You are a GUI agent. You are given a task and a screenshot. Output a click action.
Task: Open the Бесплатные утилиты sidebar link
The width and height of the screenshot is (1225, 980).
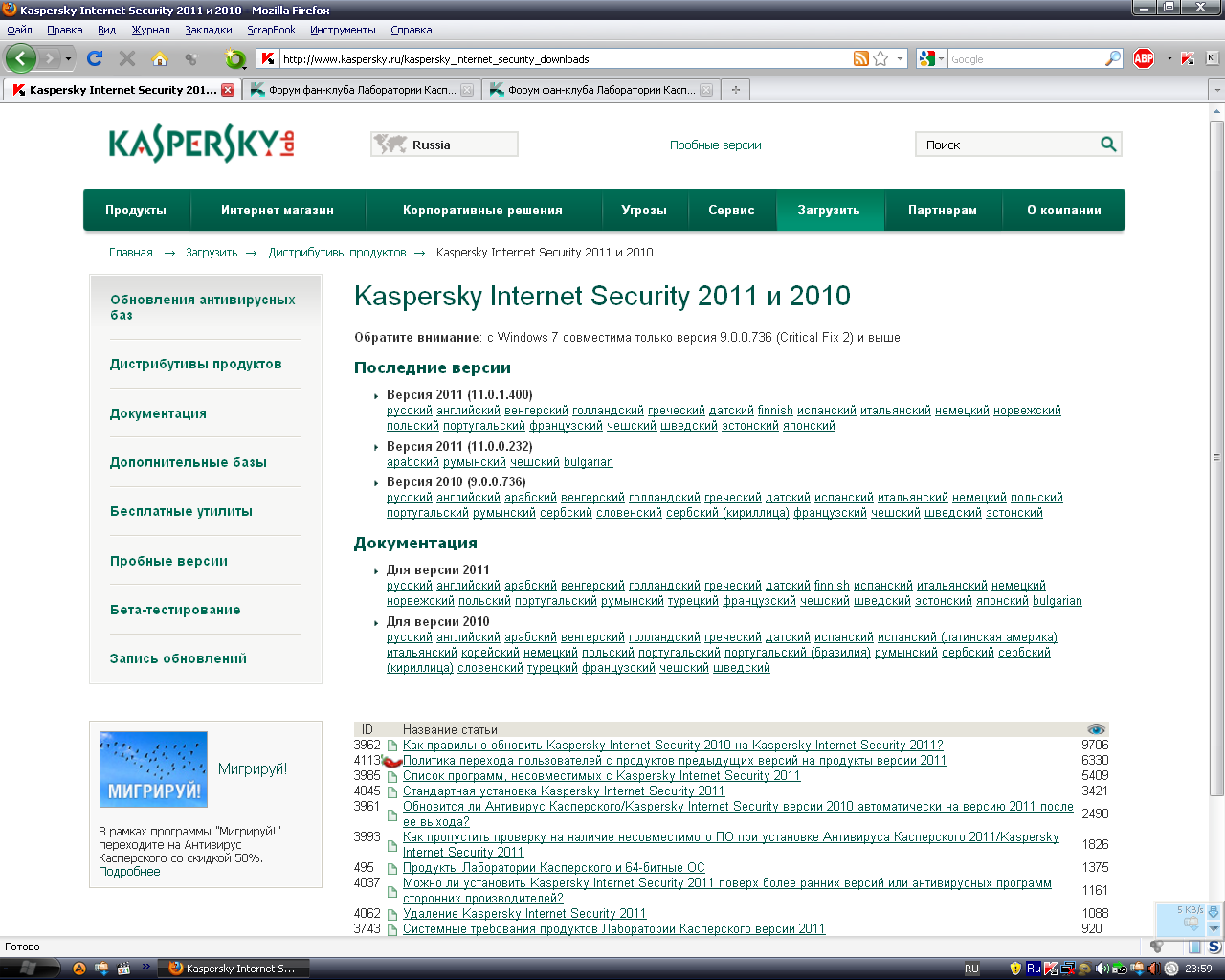coord(181,511)
